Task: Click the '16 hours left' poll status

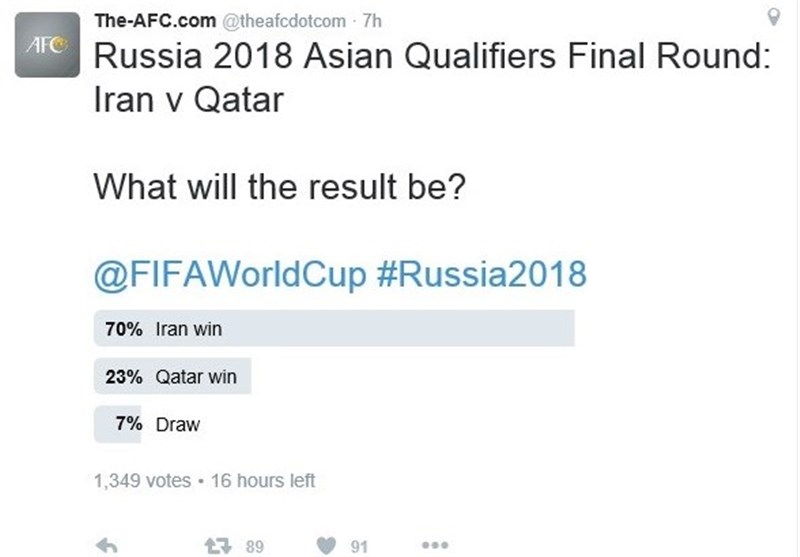Action: (263, 481)
